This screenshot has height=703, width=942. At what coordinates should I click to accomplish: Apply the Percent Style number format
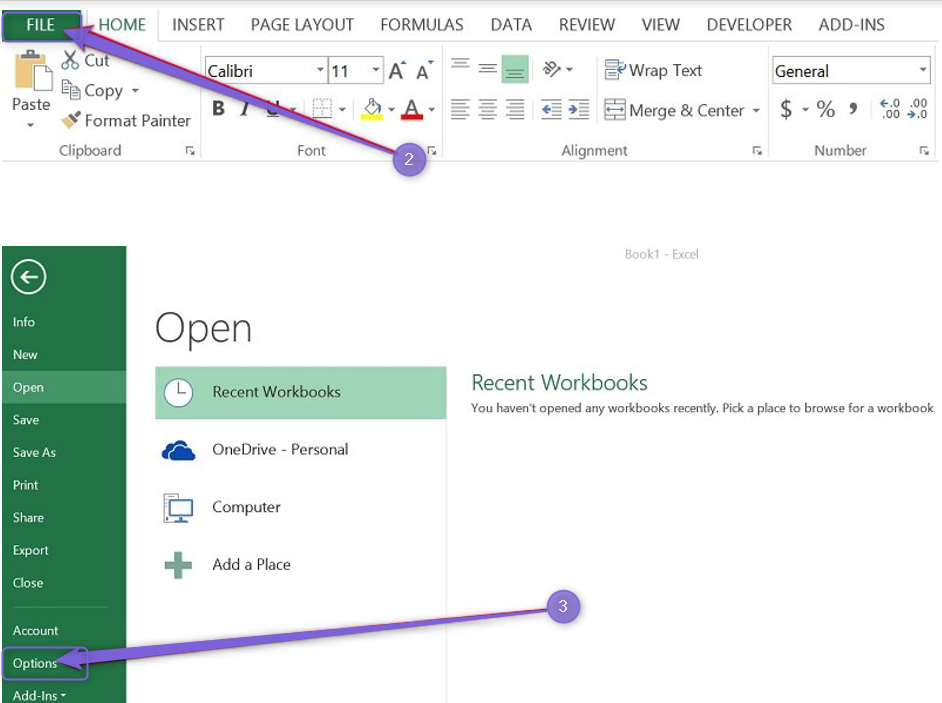[825, 110]
